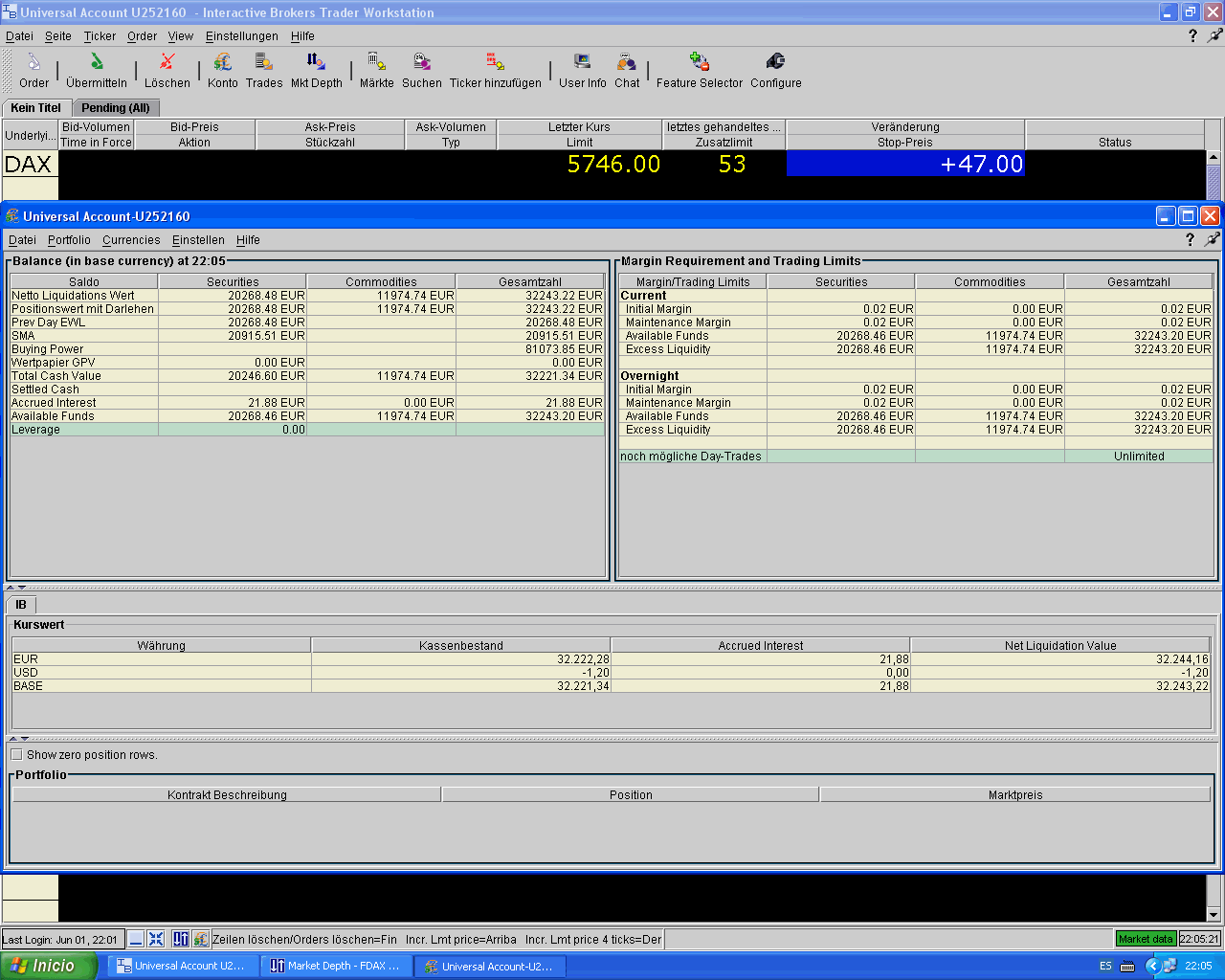Screen dimensions: 1225x980
Task: Click up splitter arrow above Show zero position rows
Action: coord(12,739)
